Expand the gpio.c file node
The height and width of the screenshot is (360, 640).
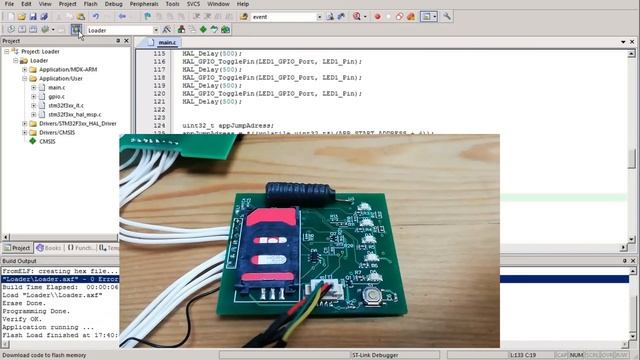coord(33,96)
